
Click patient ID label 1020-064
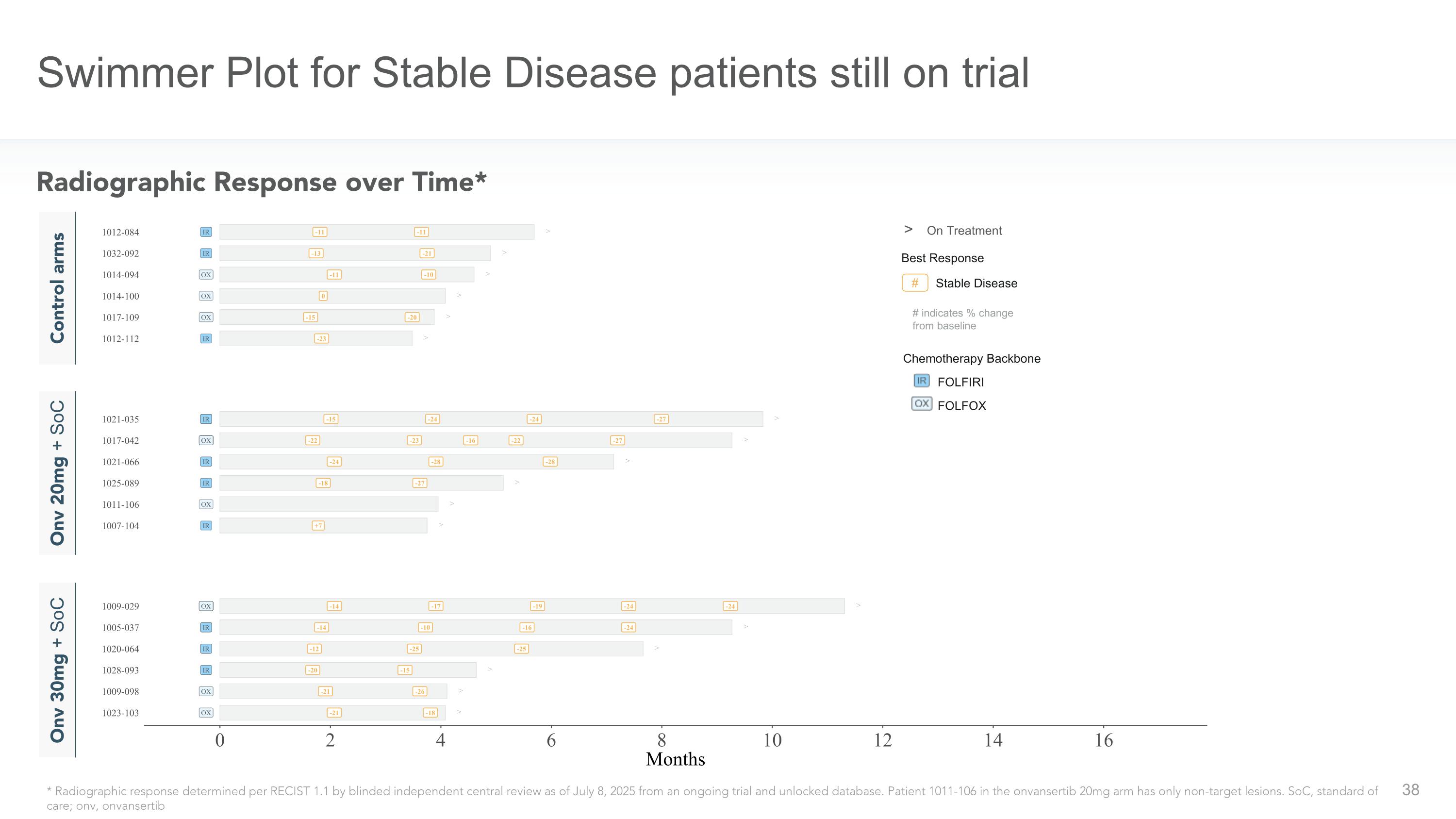120,649
